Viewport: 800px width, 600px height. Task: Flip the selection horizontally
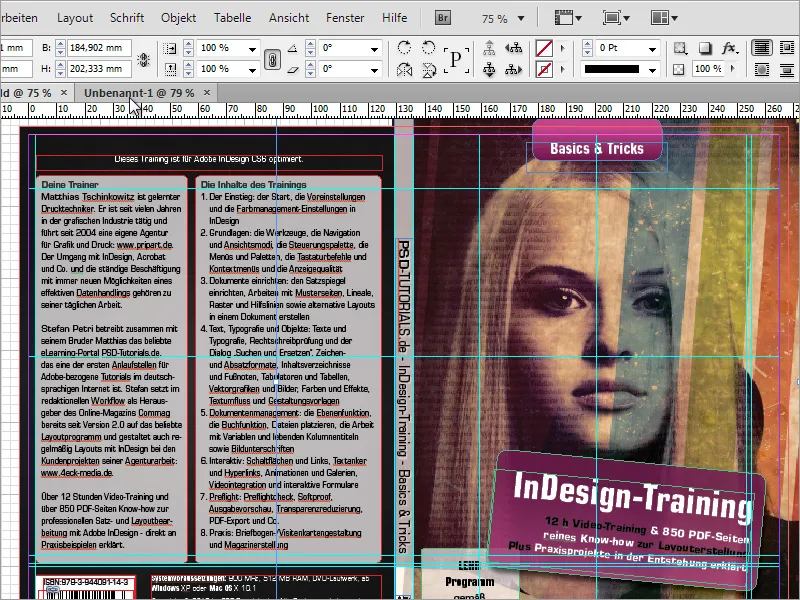[404, 69]
